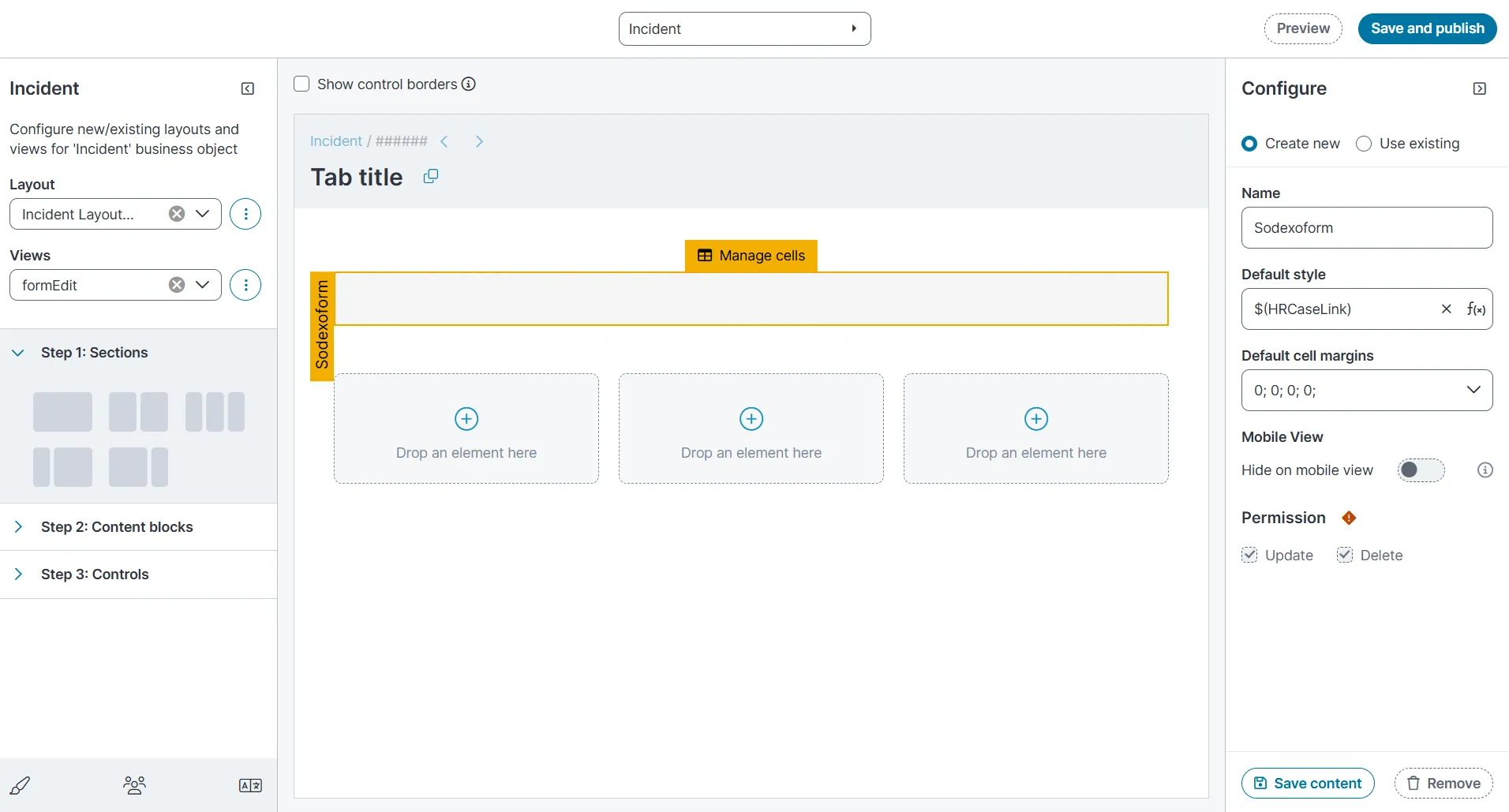Select the two equal columns section layout
Screen dimensions: 1509x812
pos(138,412)
